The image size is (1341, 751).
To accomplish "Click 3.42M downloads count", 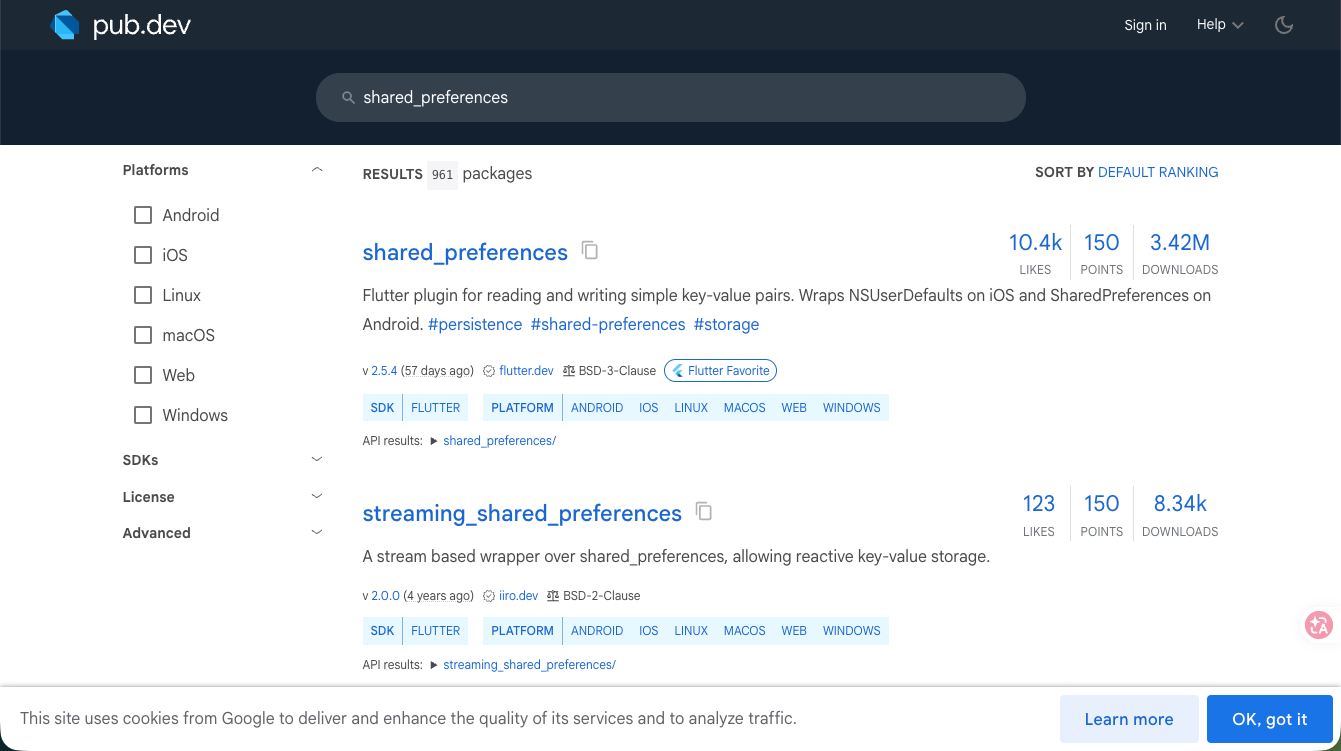I will click(x=1180, y=243).
